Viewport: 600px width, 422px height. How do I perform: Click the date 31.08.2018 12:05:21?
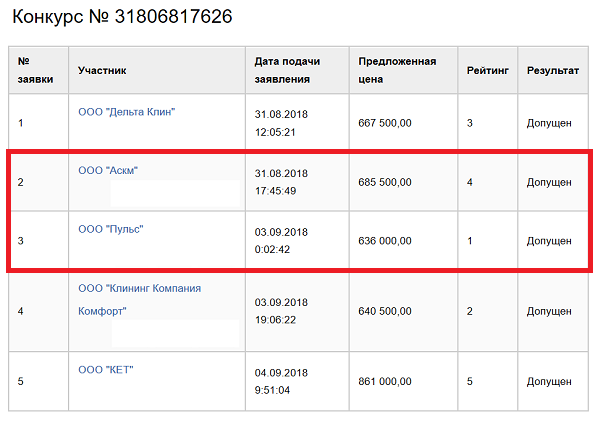coord(283,122)
